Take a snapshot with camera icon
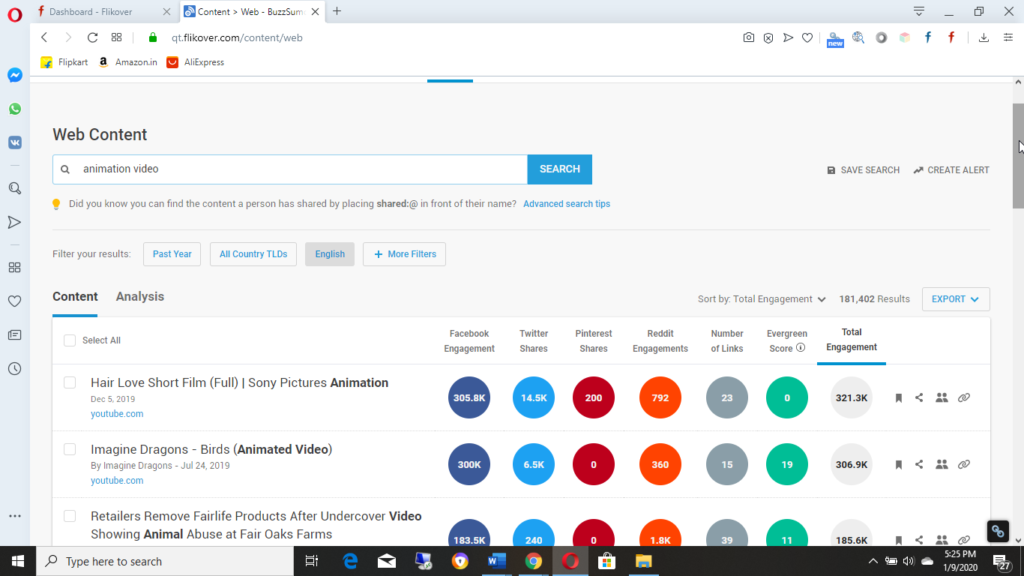 748,38
